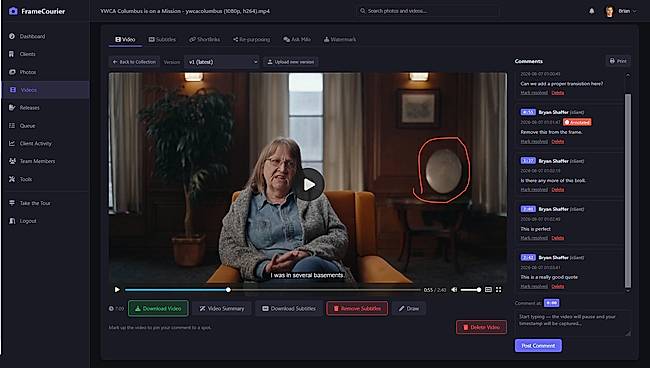Start Take the Tour in the sidebar
Viewport: 650px width, 368px height.
pos(45,203)
